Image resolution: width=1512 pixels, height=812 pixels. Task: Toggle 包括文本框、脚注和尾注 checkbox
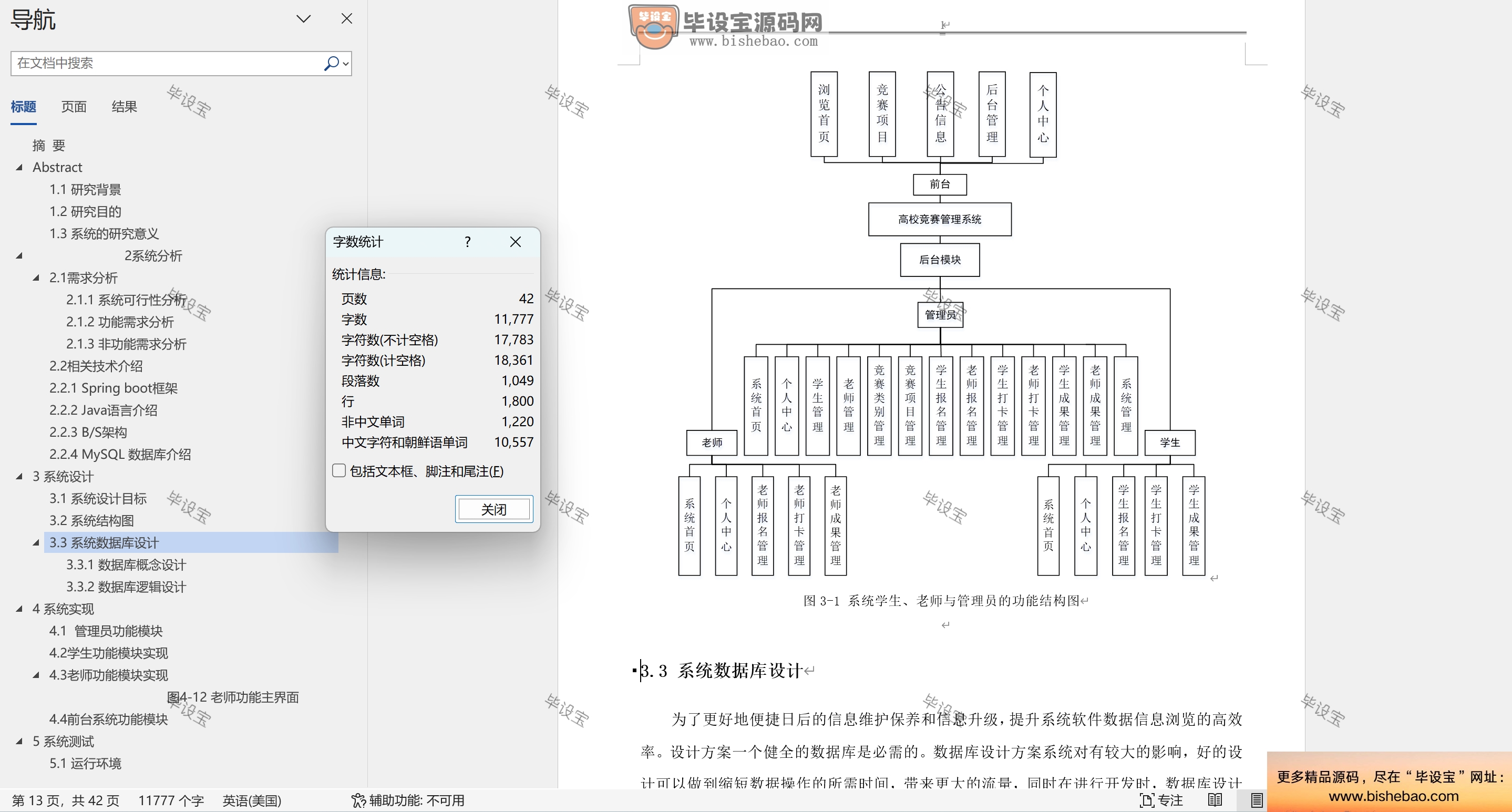click(338, 471)
